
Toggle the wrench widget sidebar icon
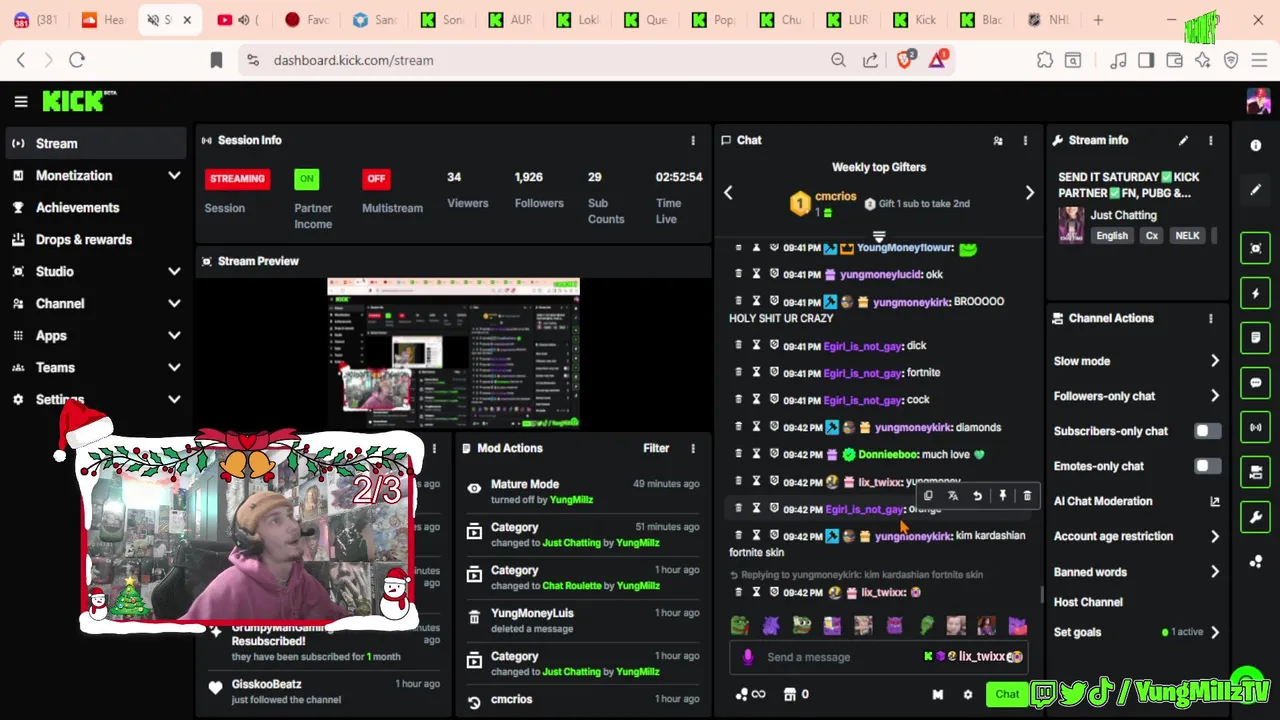[x=1256, y=517]
